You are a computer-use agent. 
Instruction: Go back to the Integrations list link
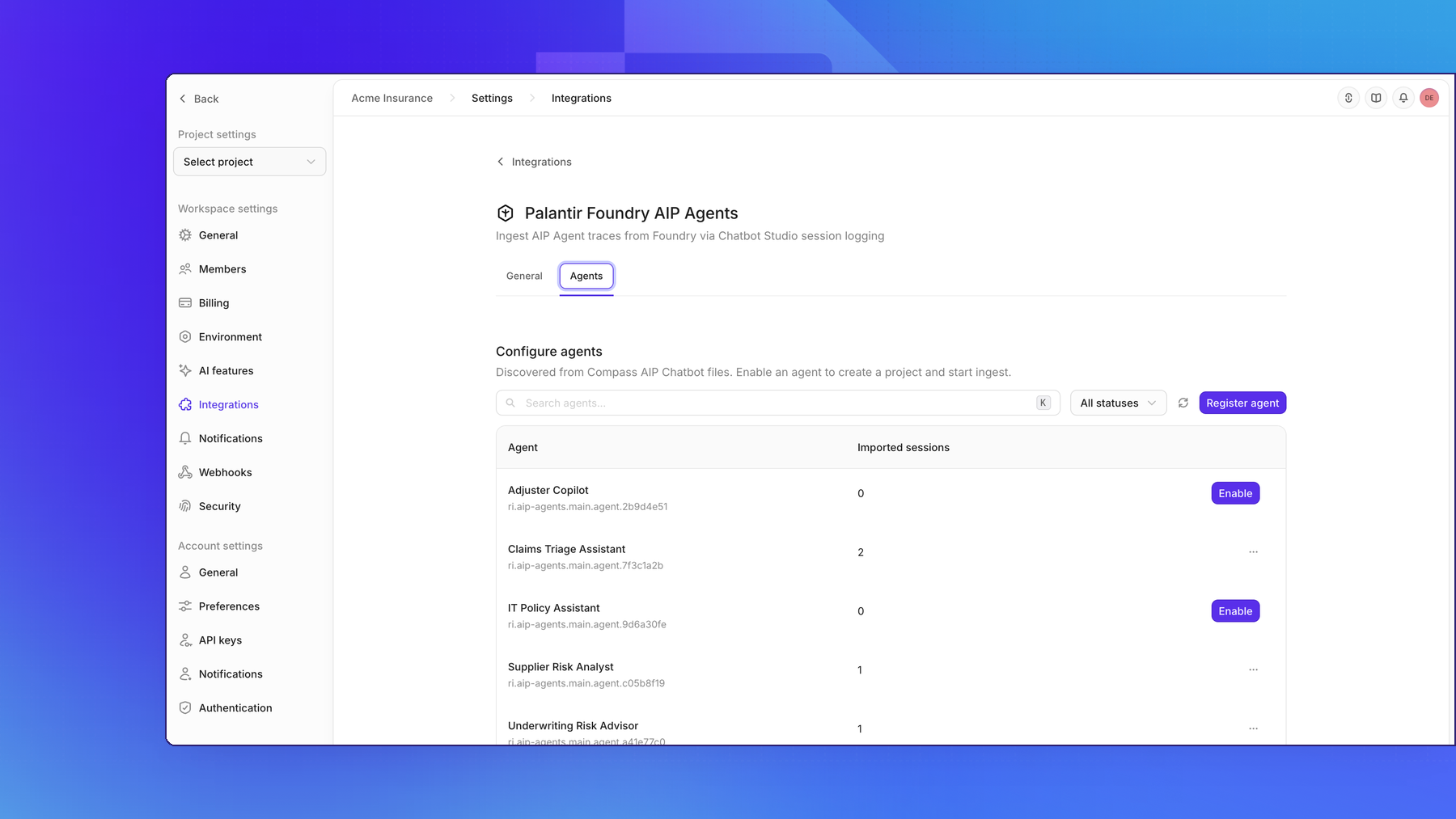[x=534, y=162]
